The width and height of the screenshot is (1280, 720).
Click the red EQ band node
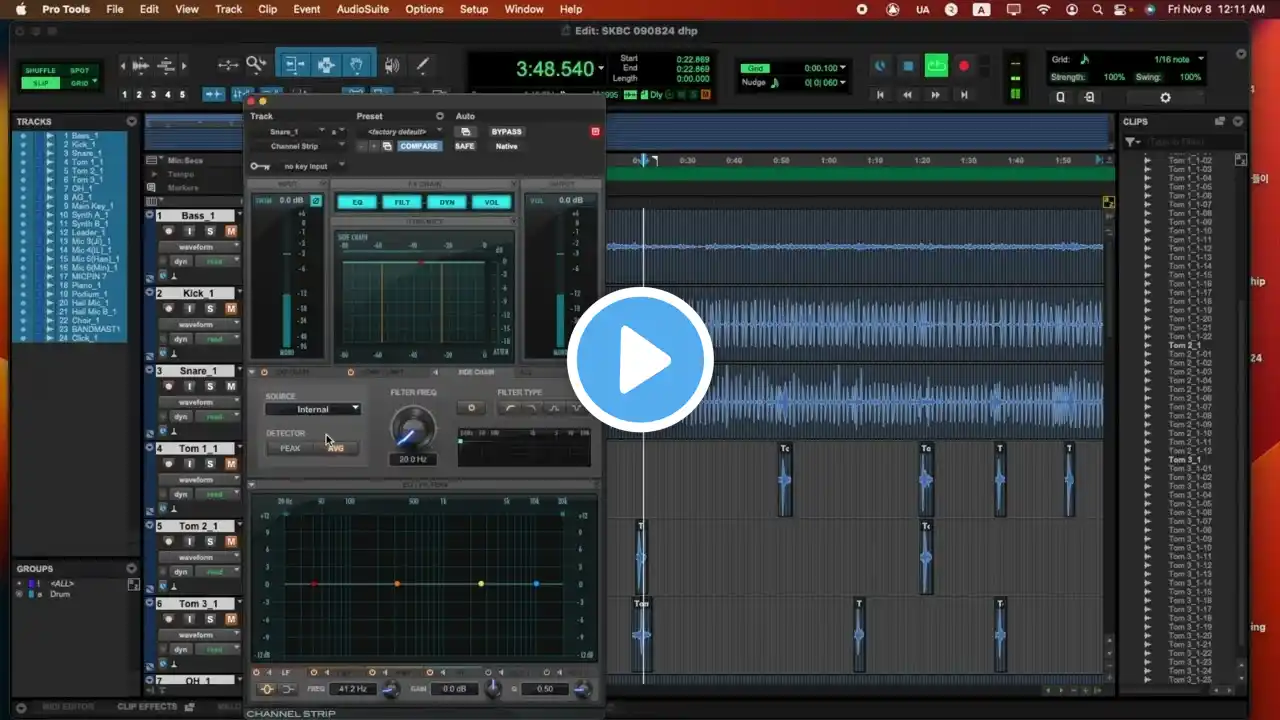(x=314, y=583)
